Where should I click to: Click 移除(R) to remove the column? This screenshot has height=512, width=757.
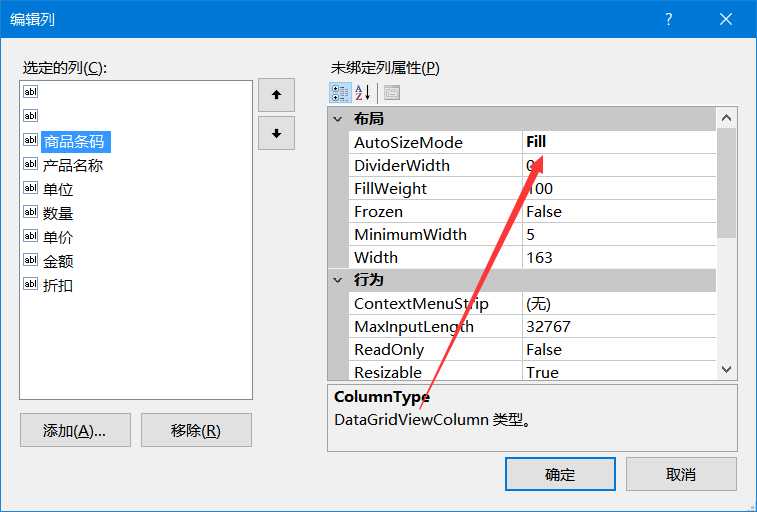click(196, 430)
